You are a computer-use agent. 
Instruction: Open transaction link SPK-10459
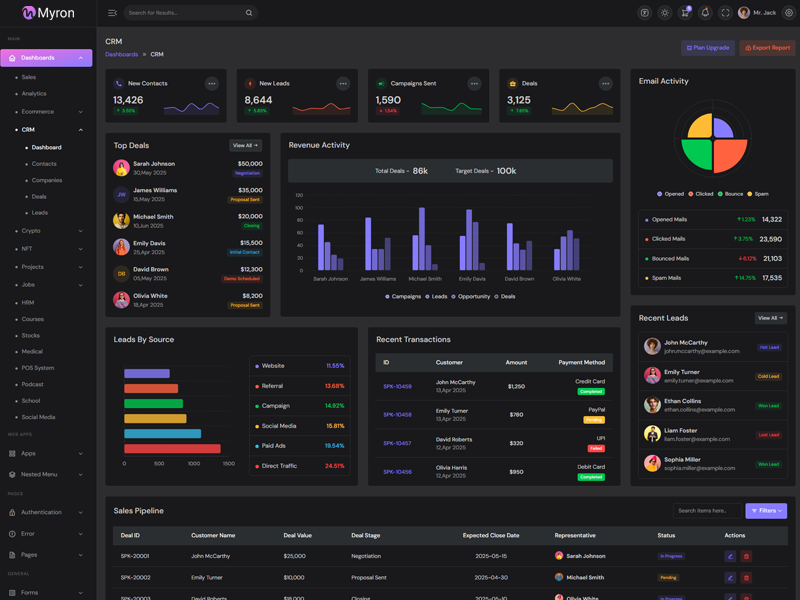tap(397, 386)
